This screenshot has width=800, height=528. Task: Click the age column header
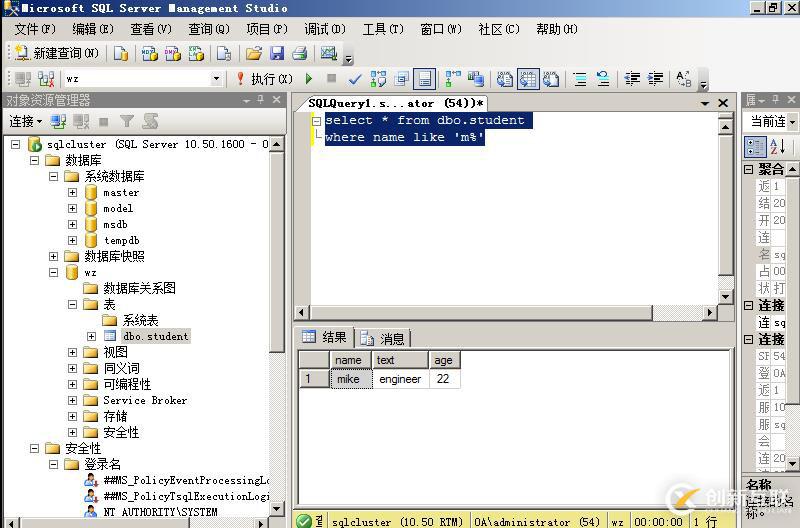point(444,360)
